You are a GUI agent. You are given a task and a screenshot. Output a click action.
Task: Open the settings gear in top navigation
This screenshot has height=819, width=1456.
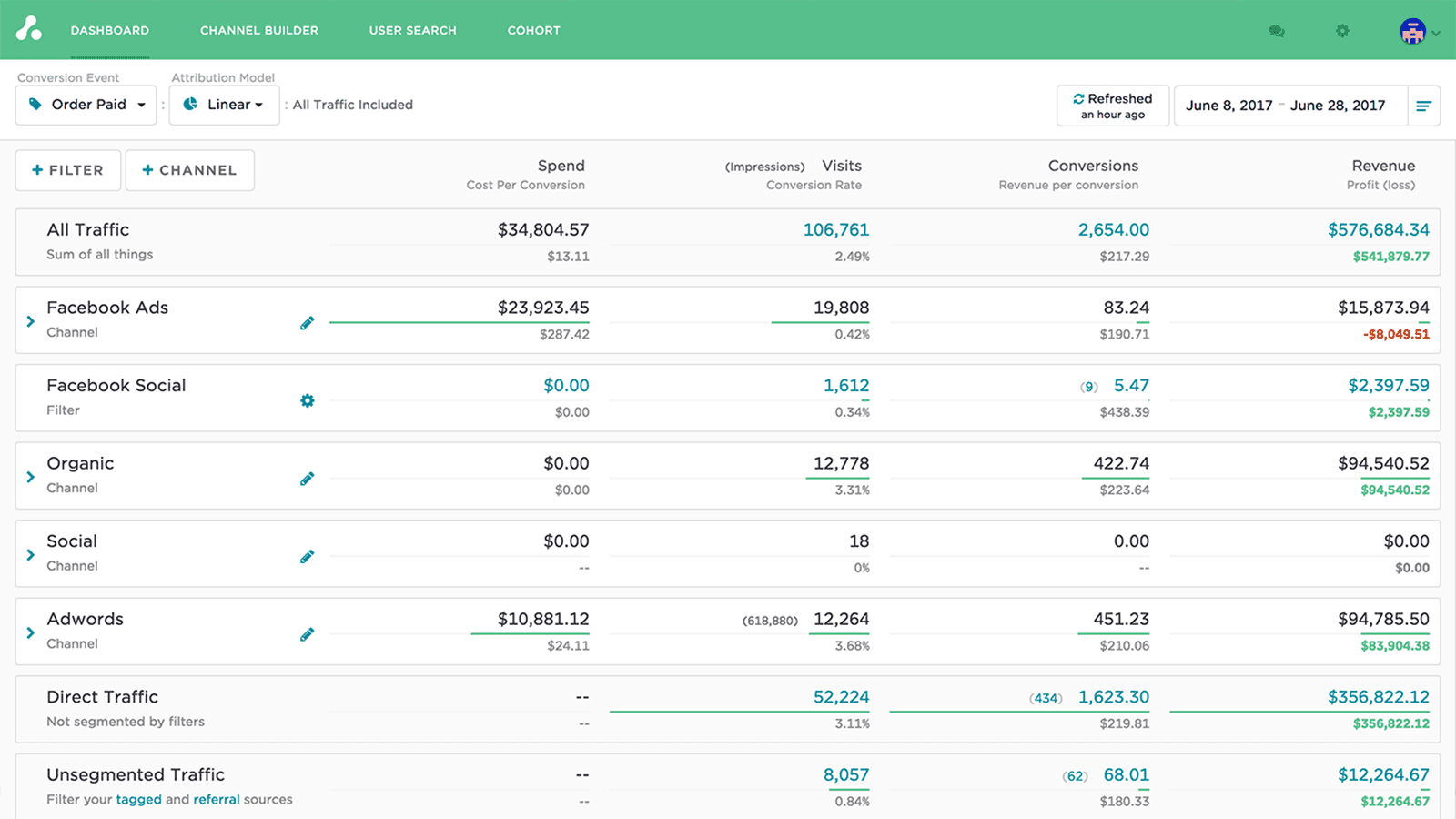1341,30
